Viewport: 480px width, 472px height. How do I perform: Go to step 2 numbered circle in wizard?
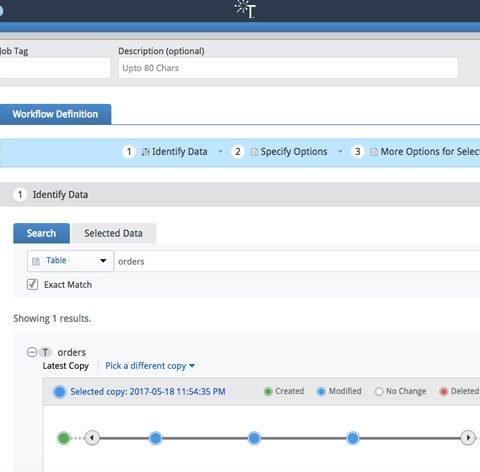point(238,152)
